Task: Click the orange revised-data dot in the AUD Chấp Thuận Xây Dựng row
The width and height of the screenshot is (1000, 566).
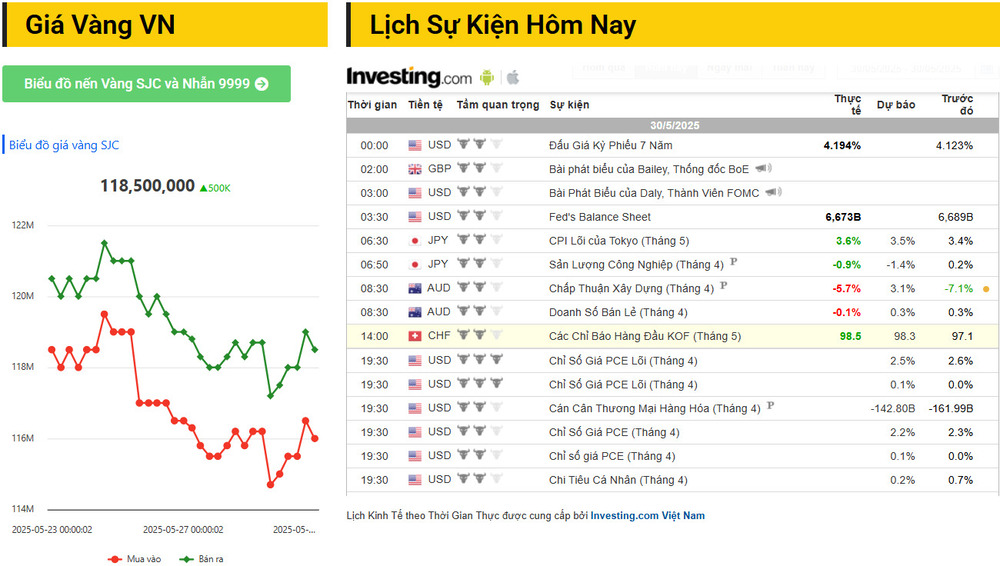Action: [x=986, y=289]
